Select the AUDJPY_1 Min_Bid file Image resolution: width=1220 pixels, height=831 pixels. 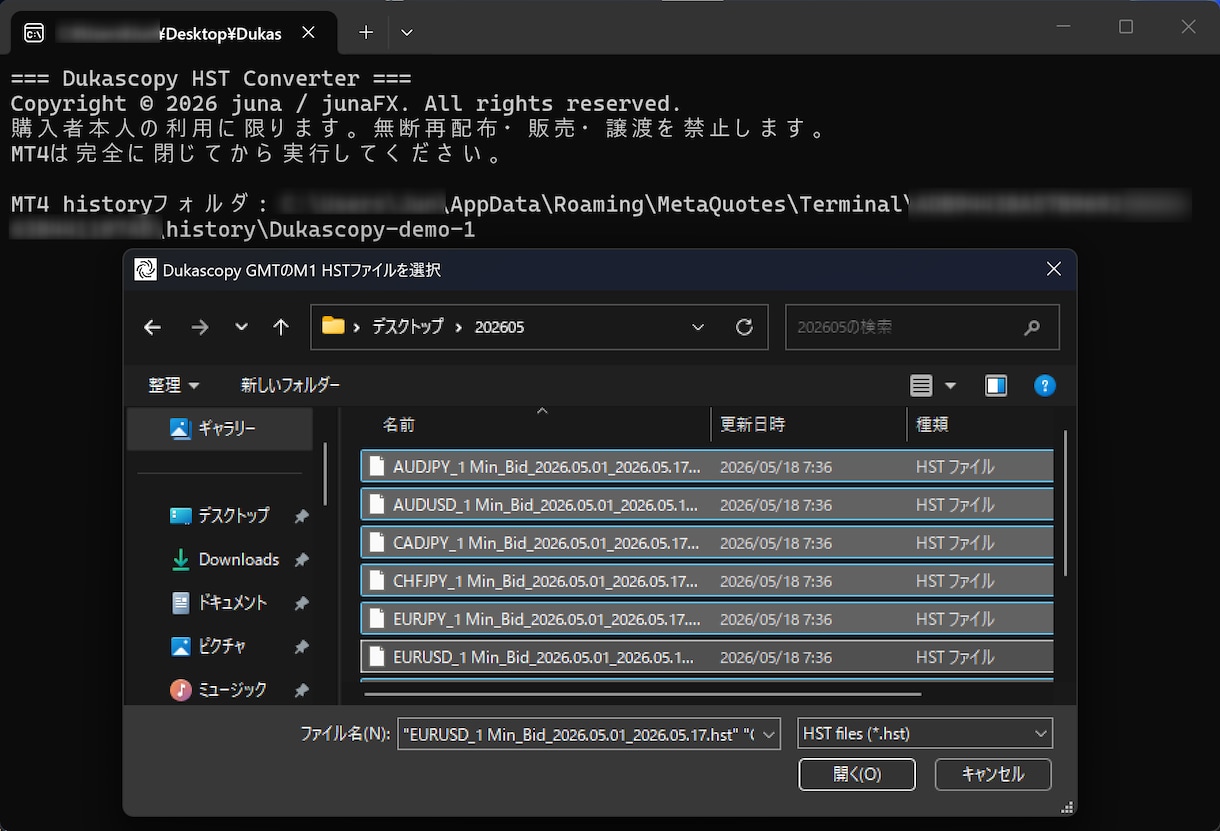point(706,467)
